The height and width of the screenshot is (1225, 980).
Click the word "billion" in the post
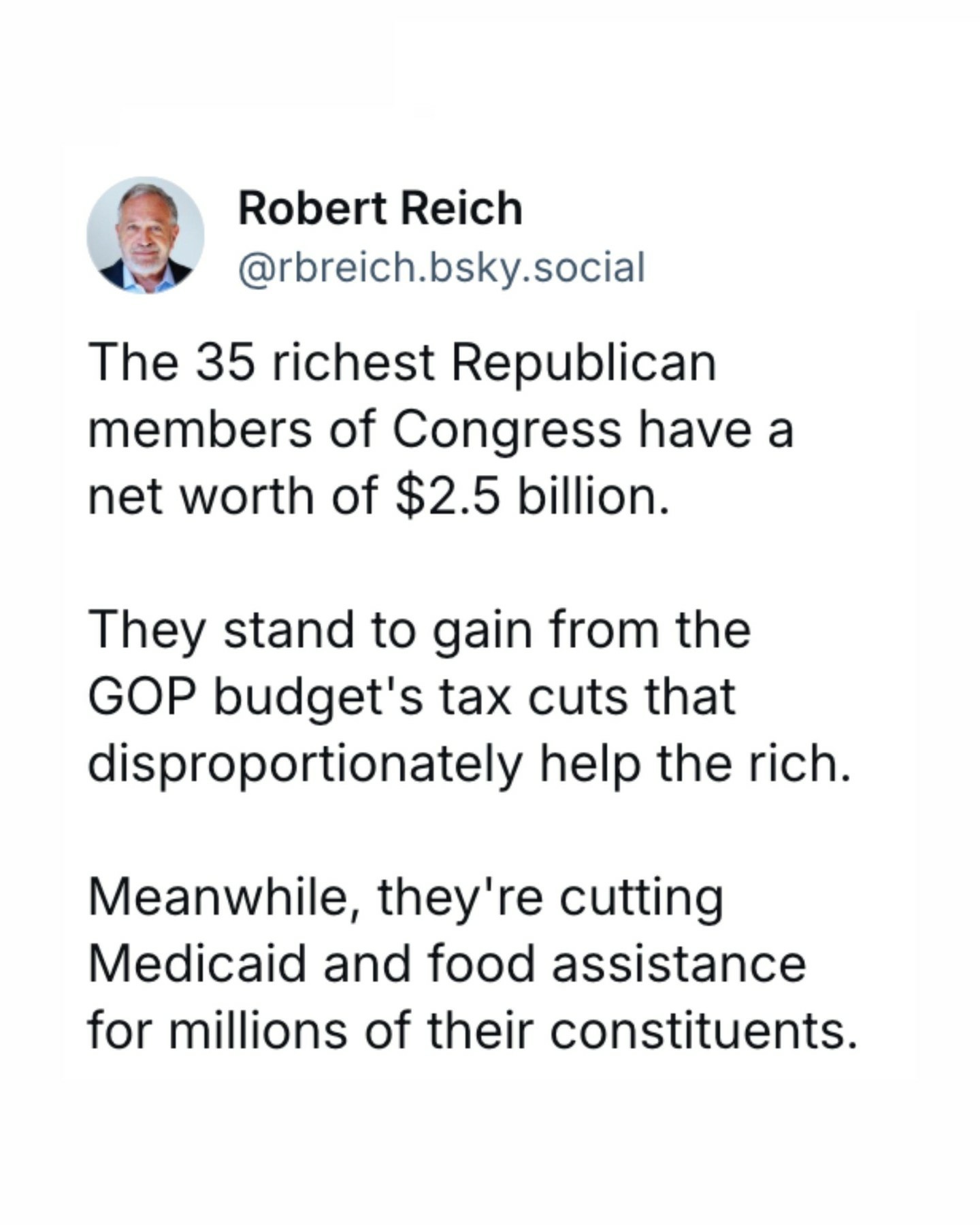(x=589, y=497)
